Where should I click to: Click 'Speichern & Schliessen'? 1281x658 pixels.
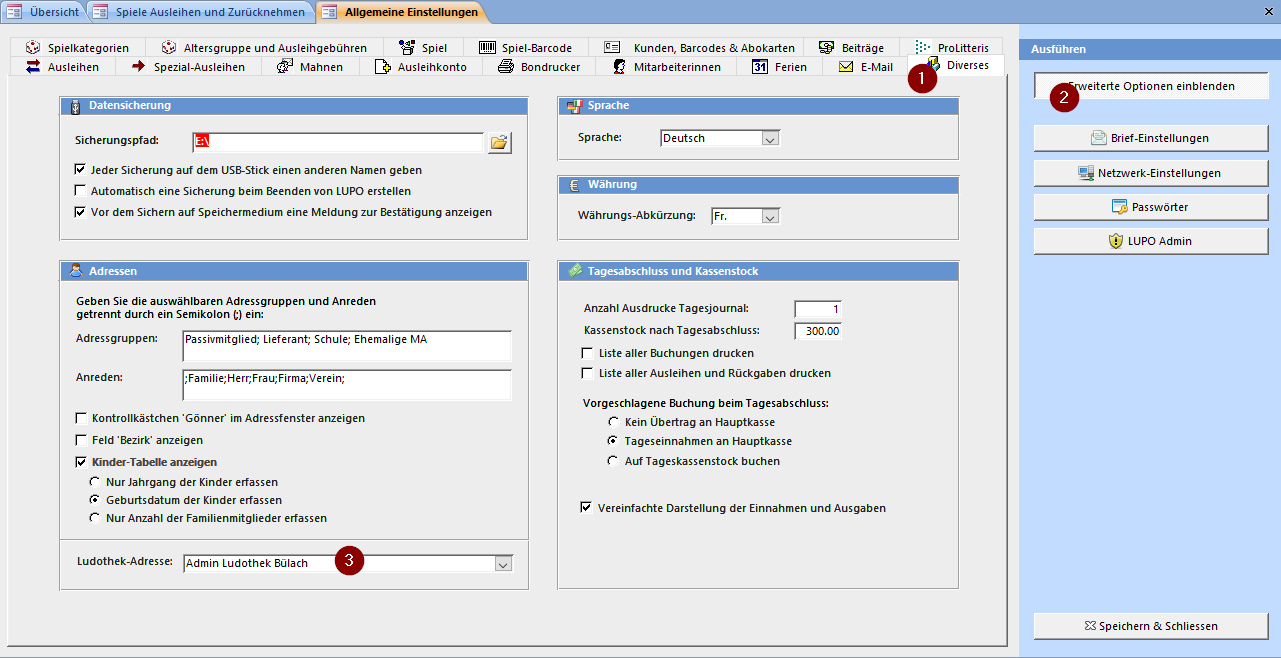1151,626
